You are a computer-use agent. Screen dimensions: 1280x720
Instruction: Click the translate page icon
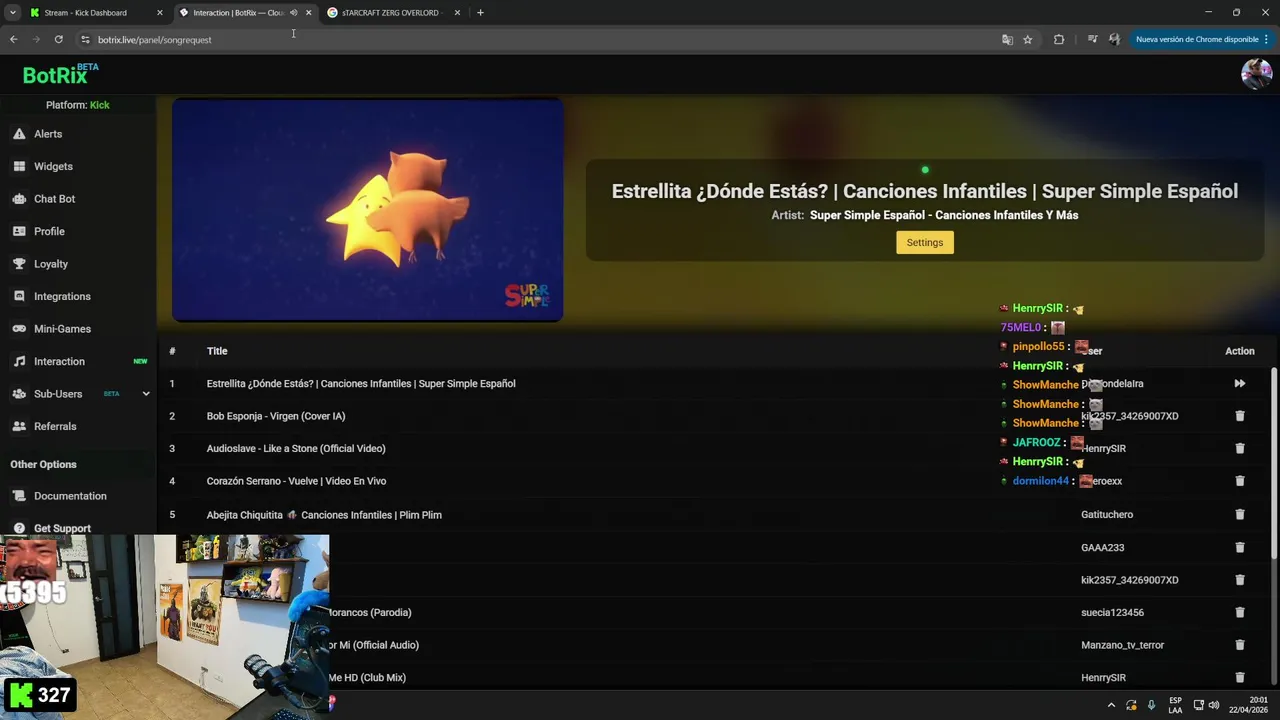pos(1007,39)
